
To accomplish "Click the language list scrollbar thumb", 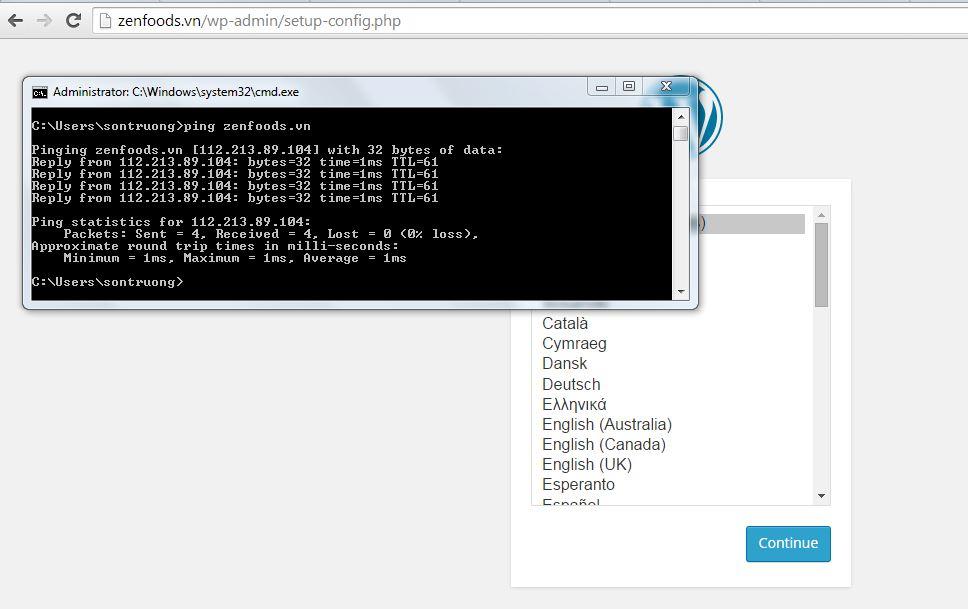I will 821,265.
